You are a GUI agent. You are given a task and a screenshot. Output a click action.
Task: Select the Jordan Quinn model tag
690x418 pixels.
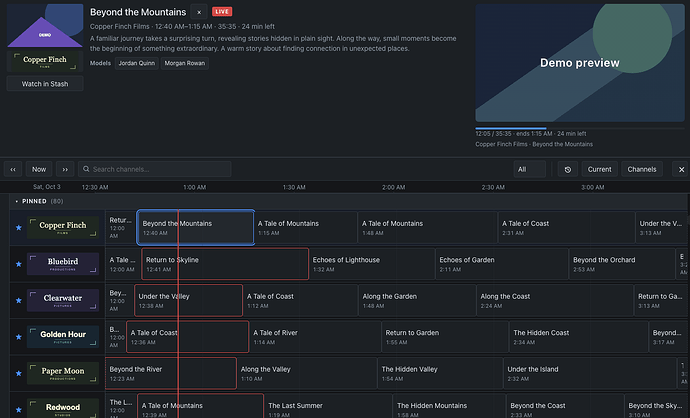[136, 63]
